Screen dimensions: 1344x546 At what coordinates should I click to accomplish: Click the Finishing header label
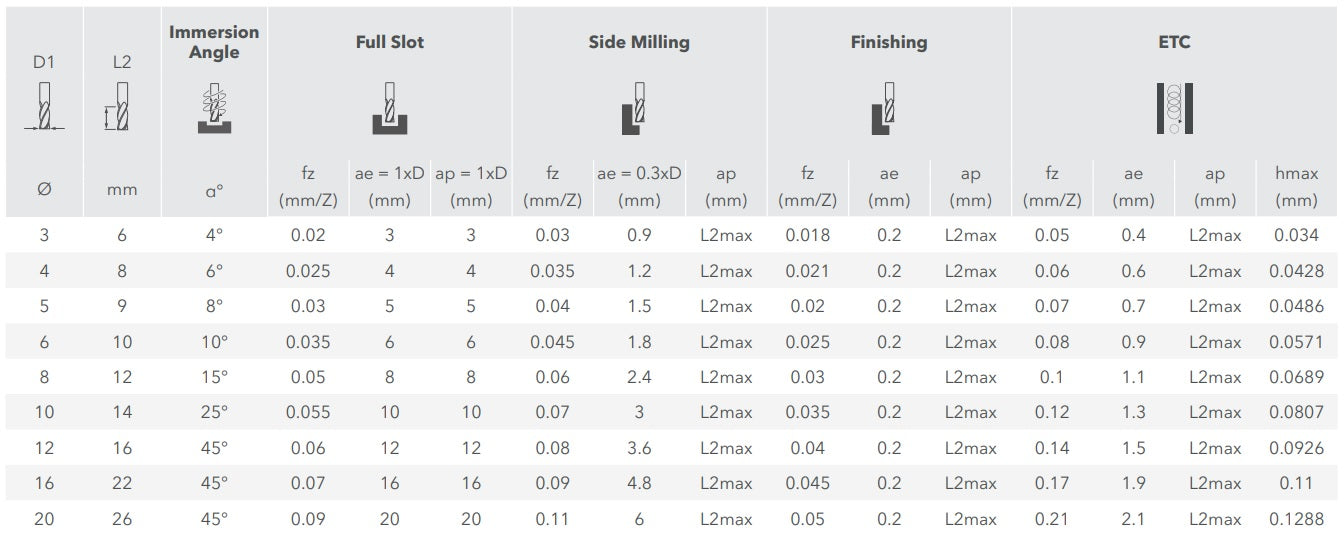[x=888, y=42]
